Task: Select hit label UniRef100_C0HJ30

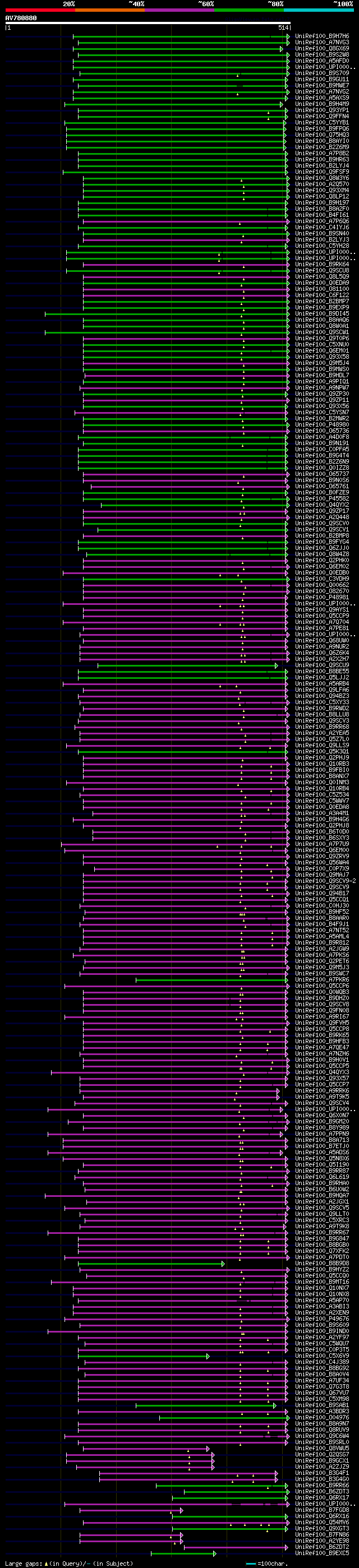Action: (323, 906)
